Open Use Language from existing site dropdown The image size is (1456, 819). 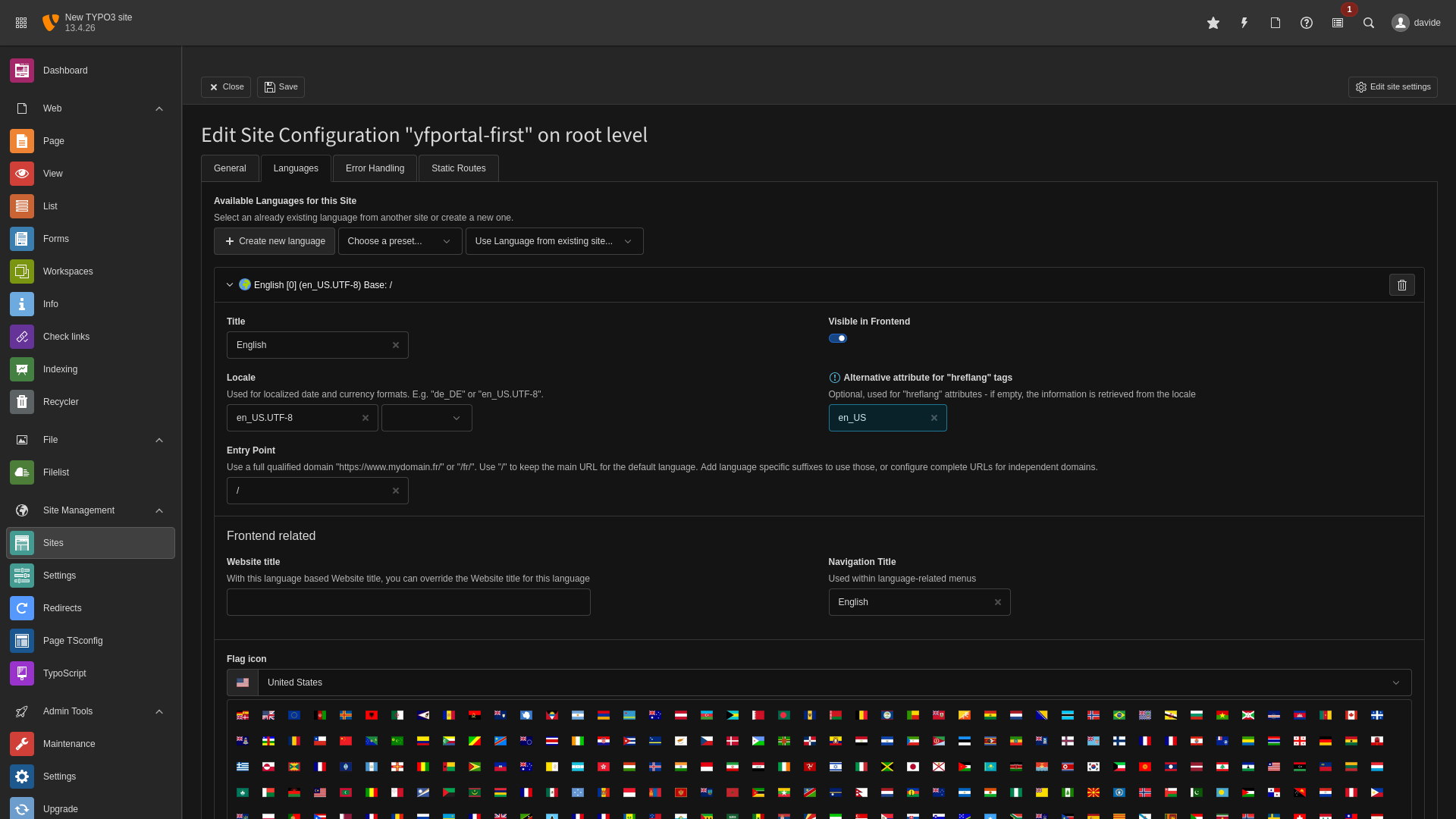click(x=554, y=241)
